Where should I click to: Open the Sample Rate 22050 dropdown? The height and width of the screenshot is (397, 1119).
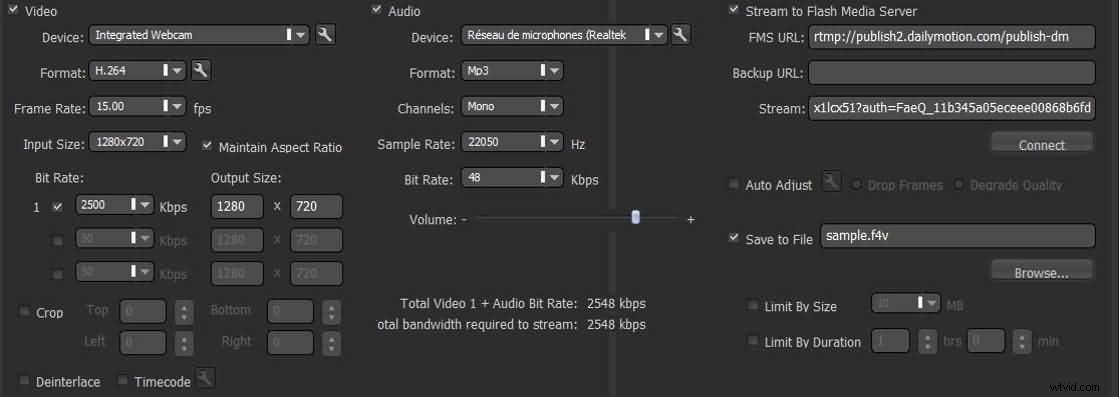pos(512,142)
